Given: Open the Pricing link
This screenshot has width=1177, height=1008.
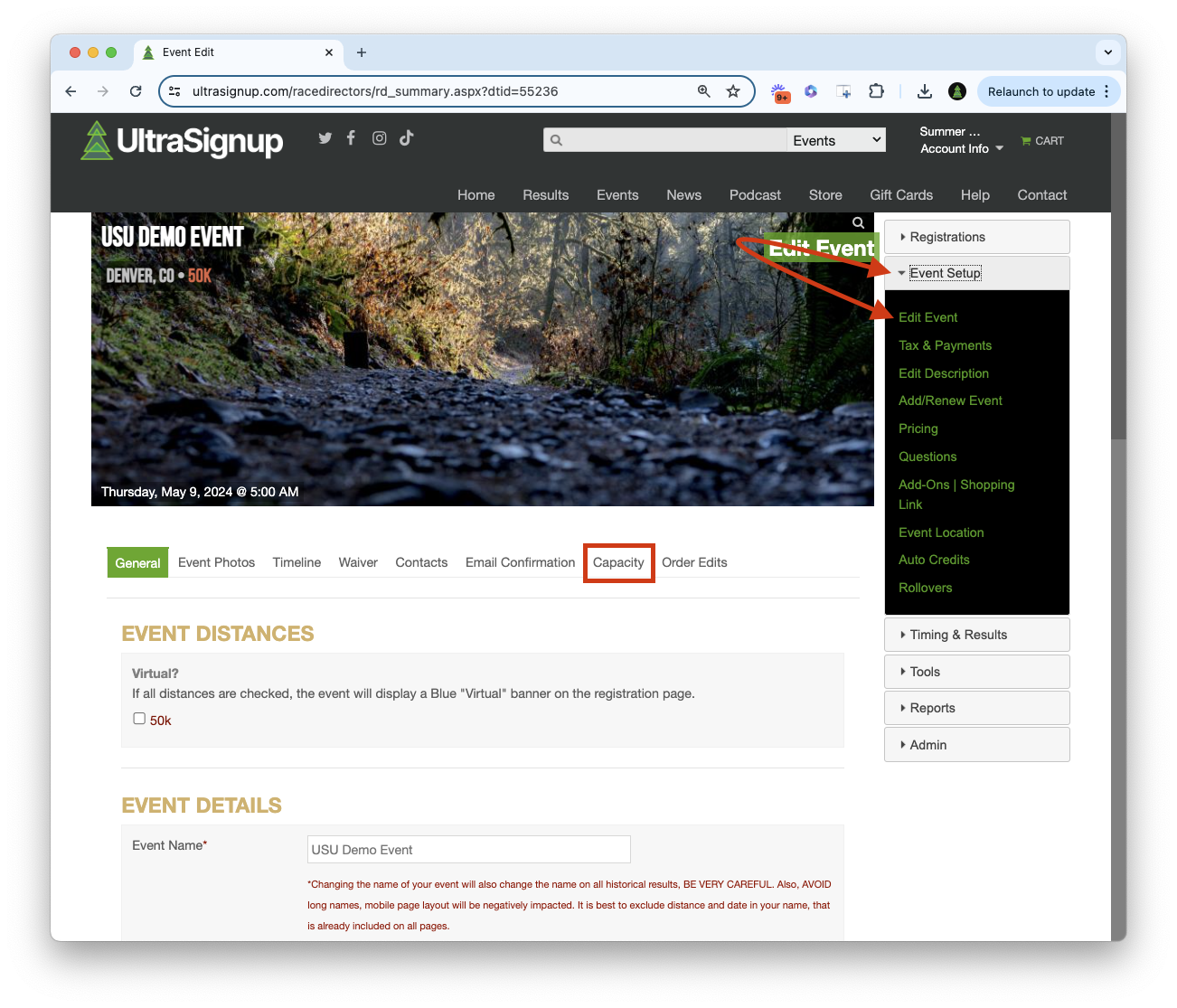Looking at the screenshot, I should [918, 429].
